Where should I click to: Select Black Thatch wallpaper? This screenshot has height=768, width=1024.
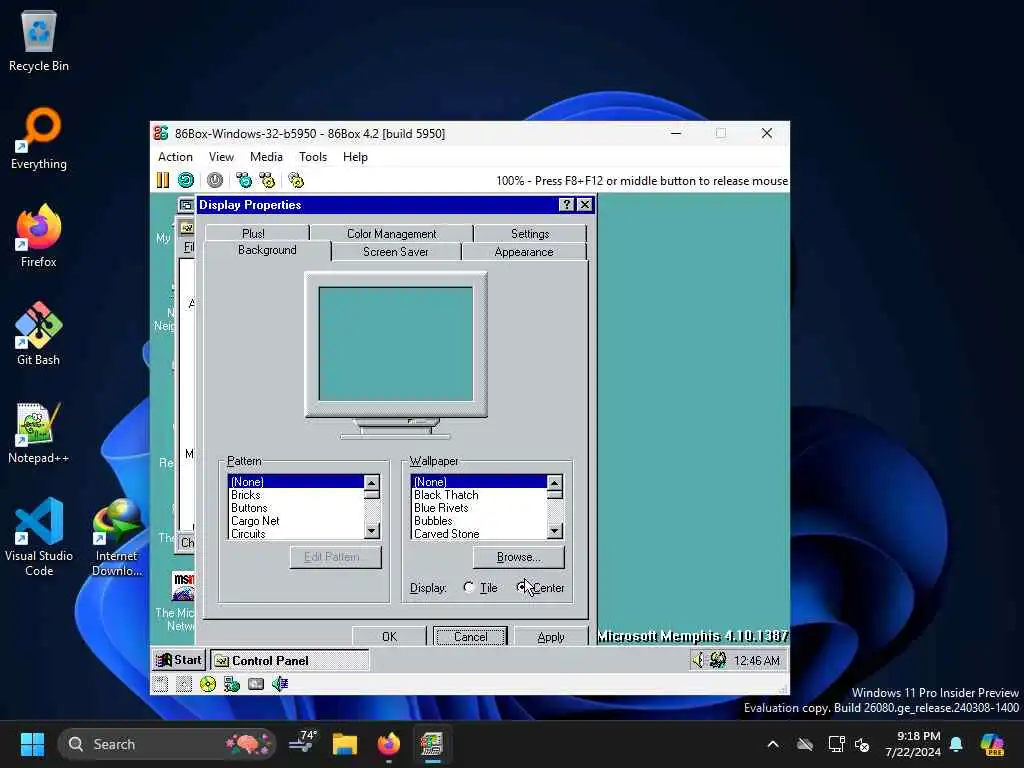tap(479, 495)
